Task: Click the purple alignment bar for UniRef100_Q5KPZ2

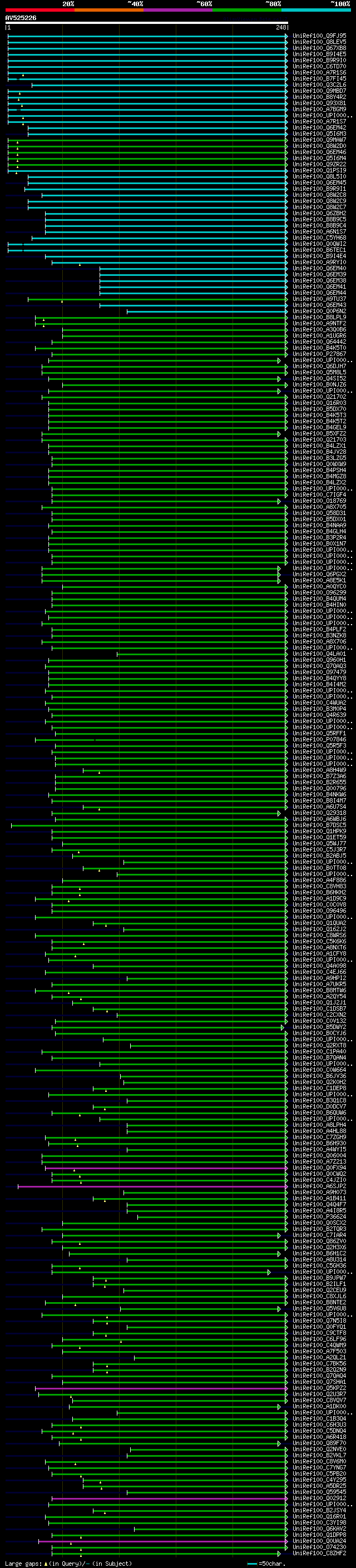Action: (161, 1389)
